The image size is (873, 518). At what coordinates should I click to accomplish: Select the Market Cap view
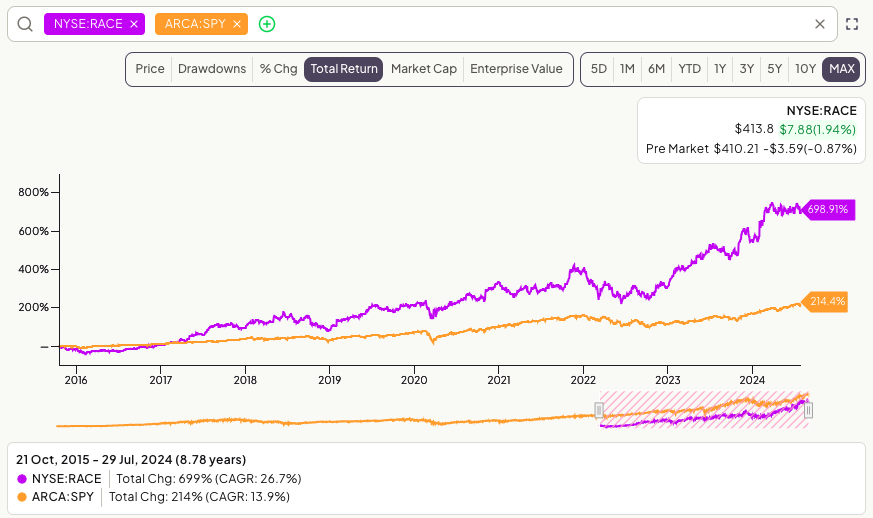coord(424,69)
